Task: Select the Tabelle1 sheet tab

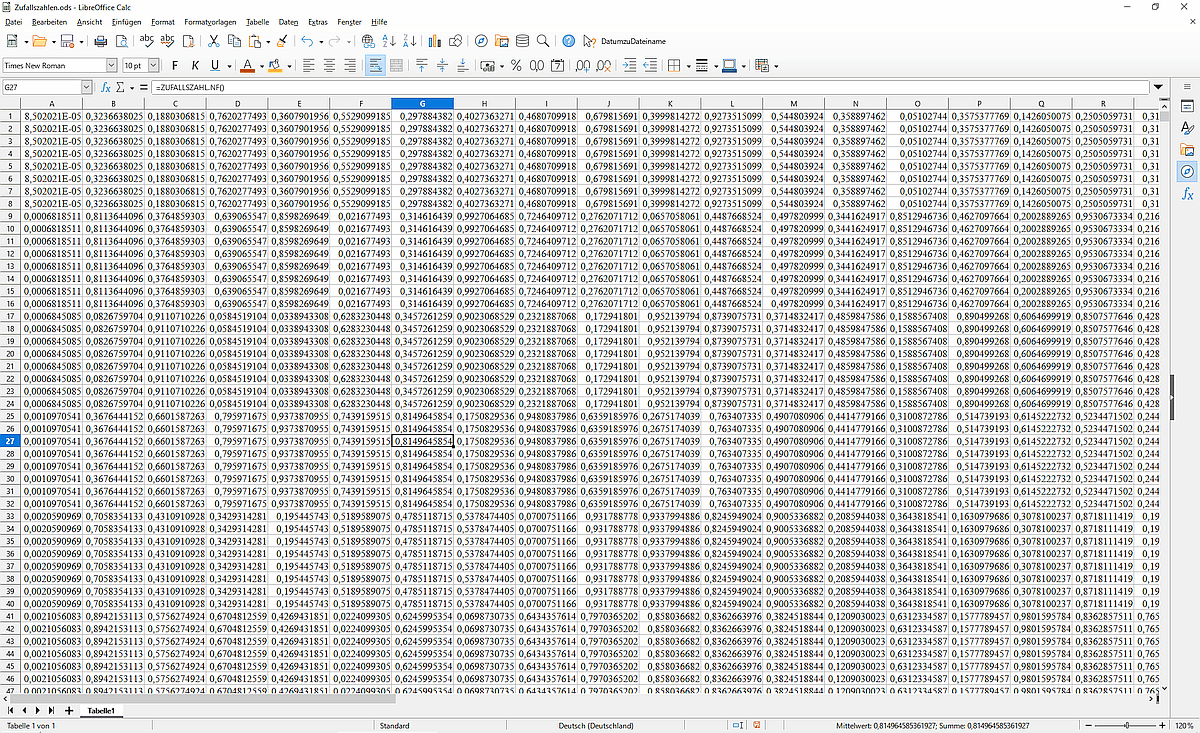Action: click(x=101, y=710)
